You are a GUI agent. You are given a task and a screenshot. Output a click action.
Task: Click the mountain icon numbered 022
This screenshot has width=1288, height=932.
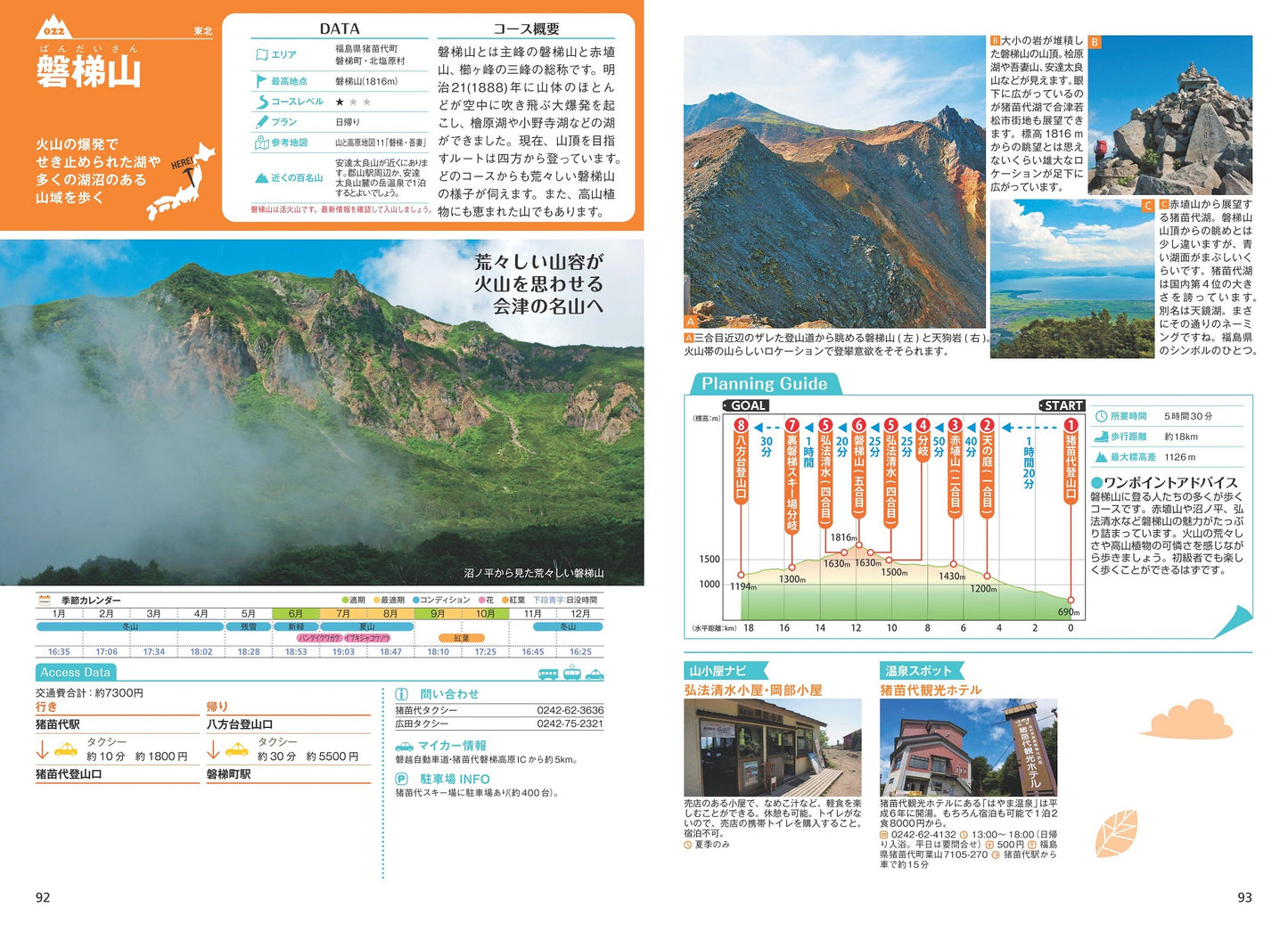point(54,28)
